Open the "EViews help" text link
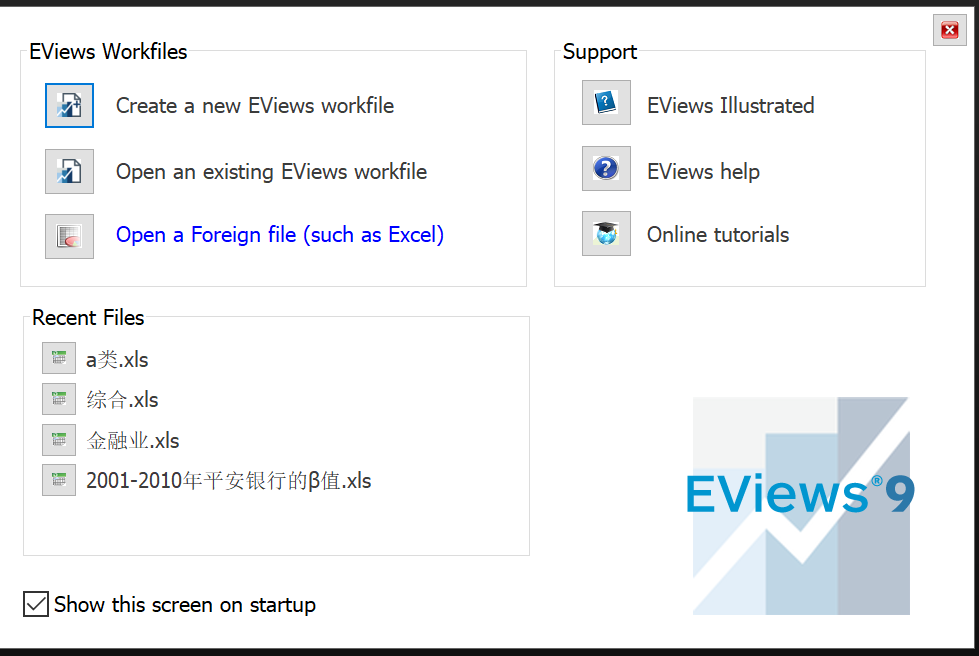The width and height of the screenshot is (979, 656). click(703, 172)
